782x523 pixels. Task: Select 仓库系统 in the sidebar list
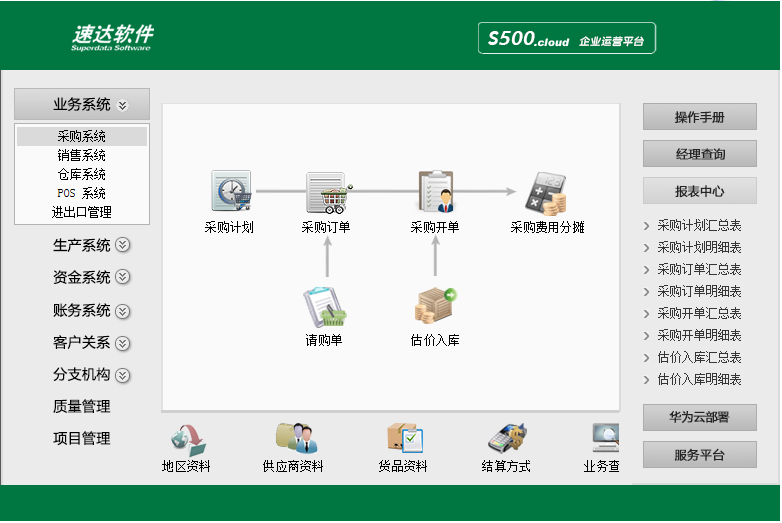tap(82, 174)
